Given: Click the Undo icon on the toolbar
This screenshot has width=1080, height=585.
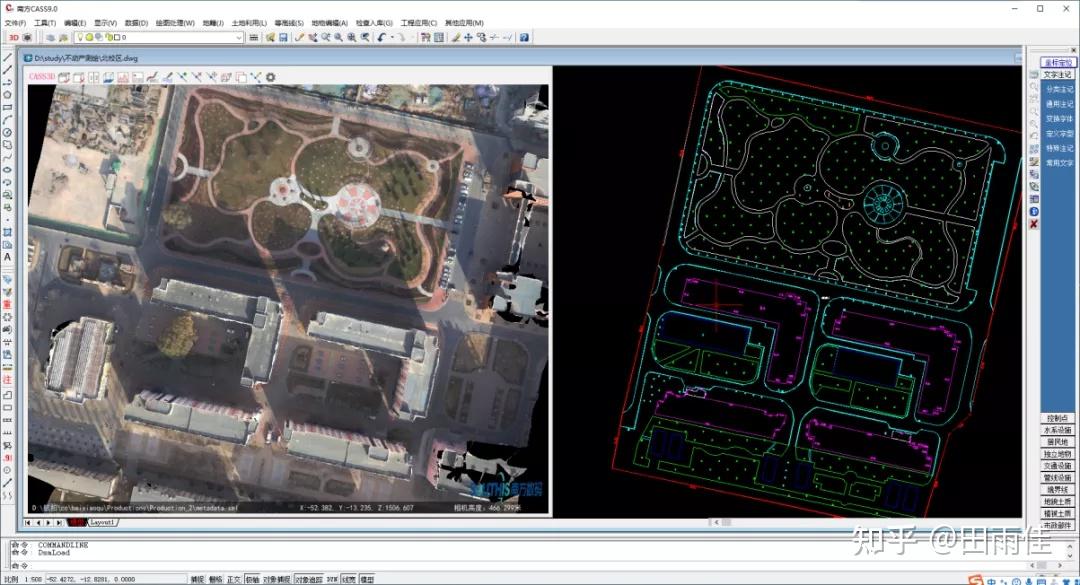Looking at the screenshot, I should pyautogui.click(x=379, y=37).
